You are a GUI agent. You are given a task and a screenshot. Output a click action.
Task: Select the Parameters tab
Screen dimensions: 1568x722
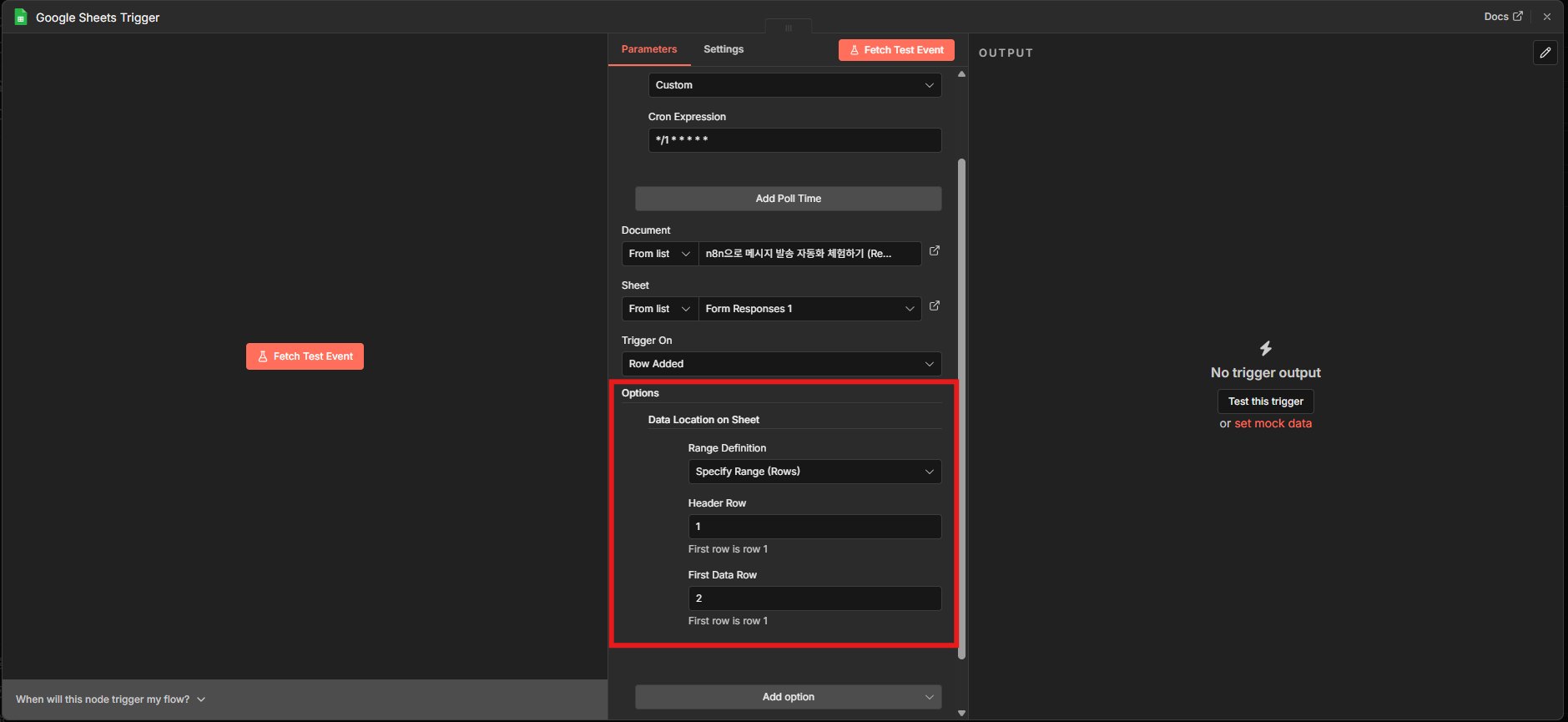(x=648, y=49)
